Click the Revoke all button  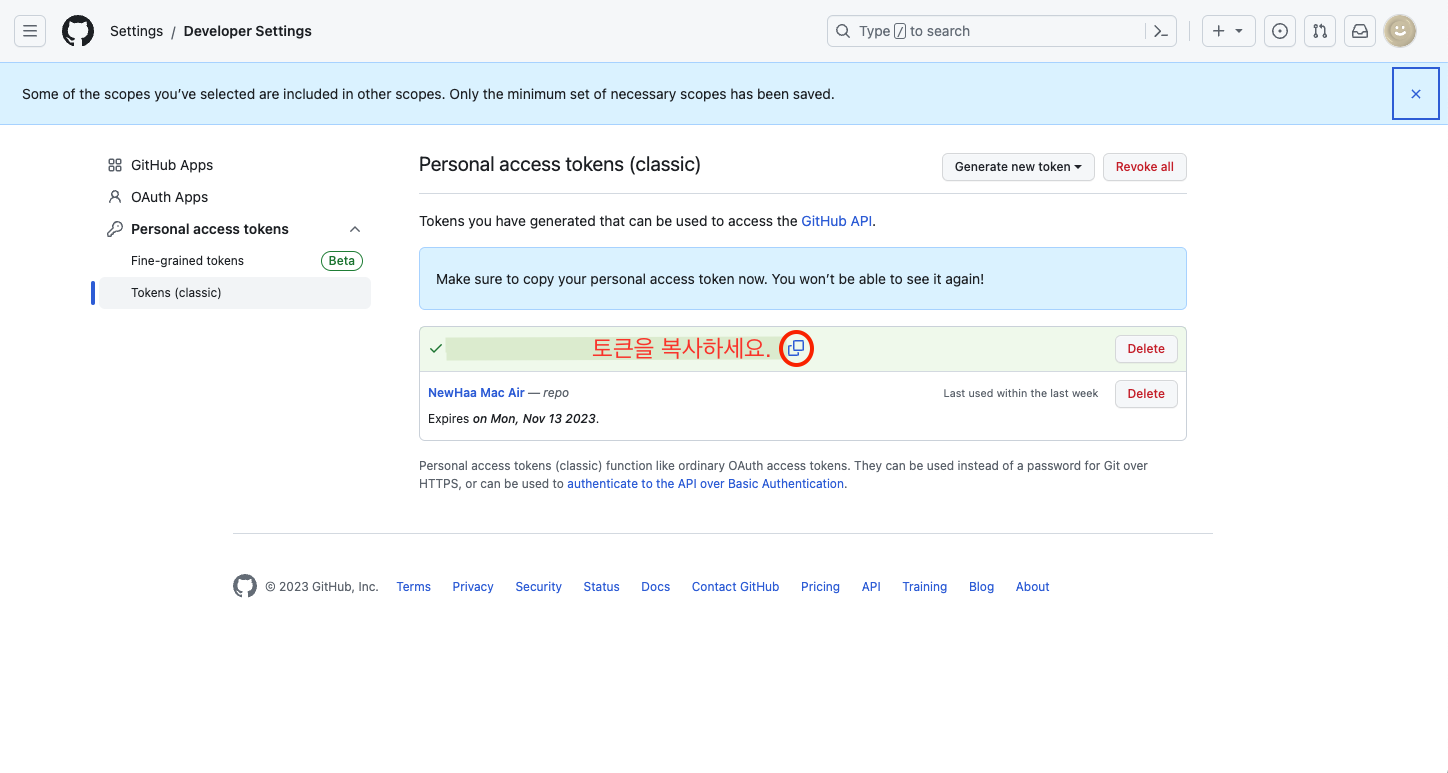(1145, 167)
